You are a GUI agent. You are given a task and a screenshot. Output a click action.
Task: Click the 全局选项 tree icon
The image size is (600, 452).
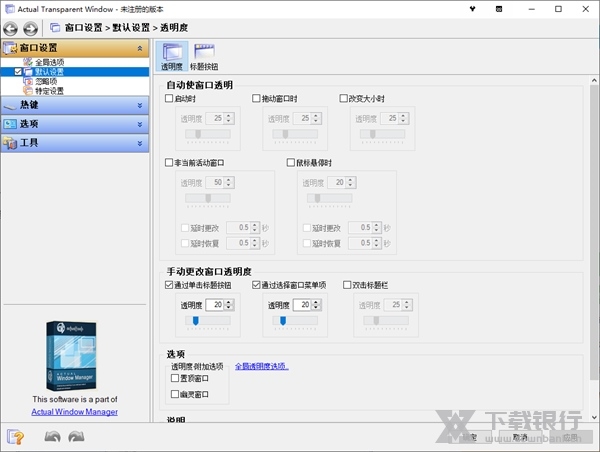click(28, 62)
